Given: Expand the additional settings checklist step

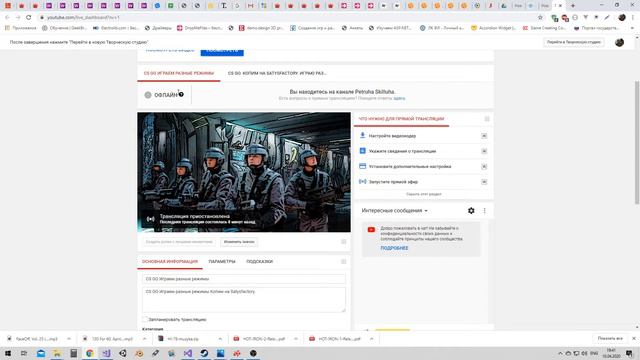Looking at the screenshot, I should coord(484,167).
